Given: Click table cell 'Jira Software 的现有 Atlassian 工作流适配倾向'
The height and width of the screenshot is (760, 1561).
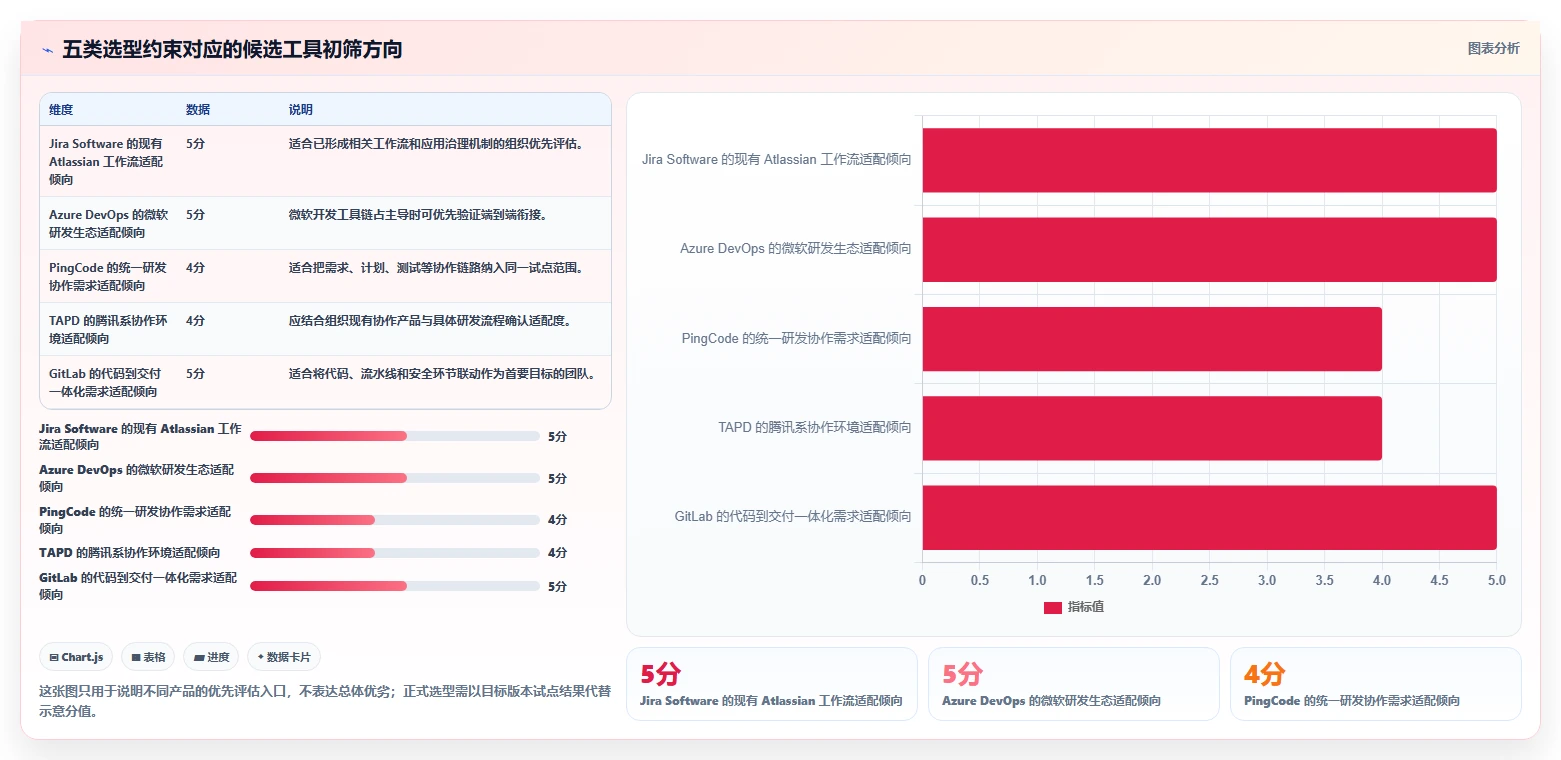Looking at the screenshot, I should (x=106, y=162).
